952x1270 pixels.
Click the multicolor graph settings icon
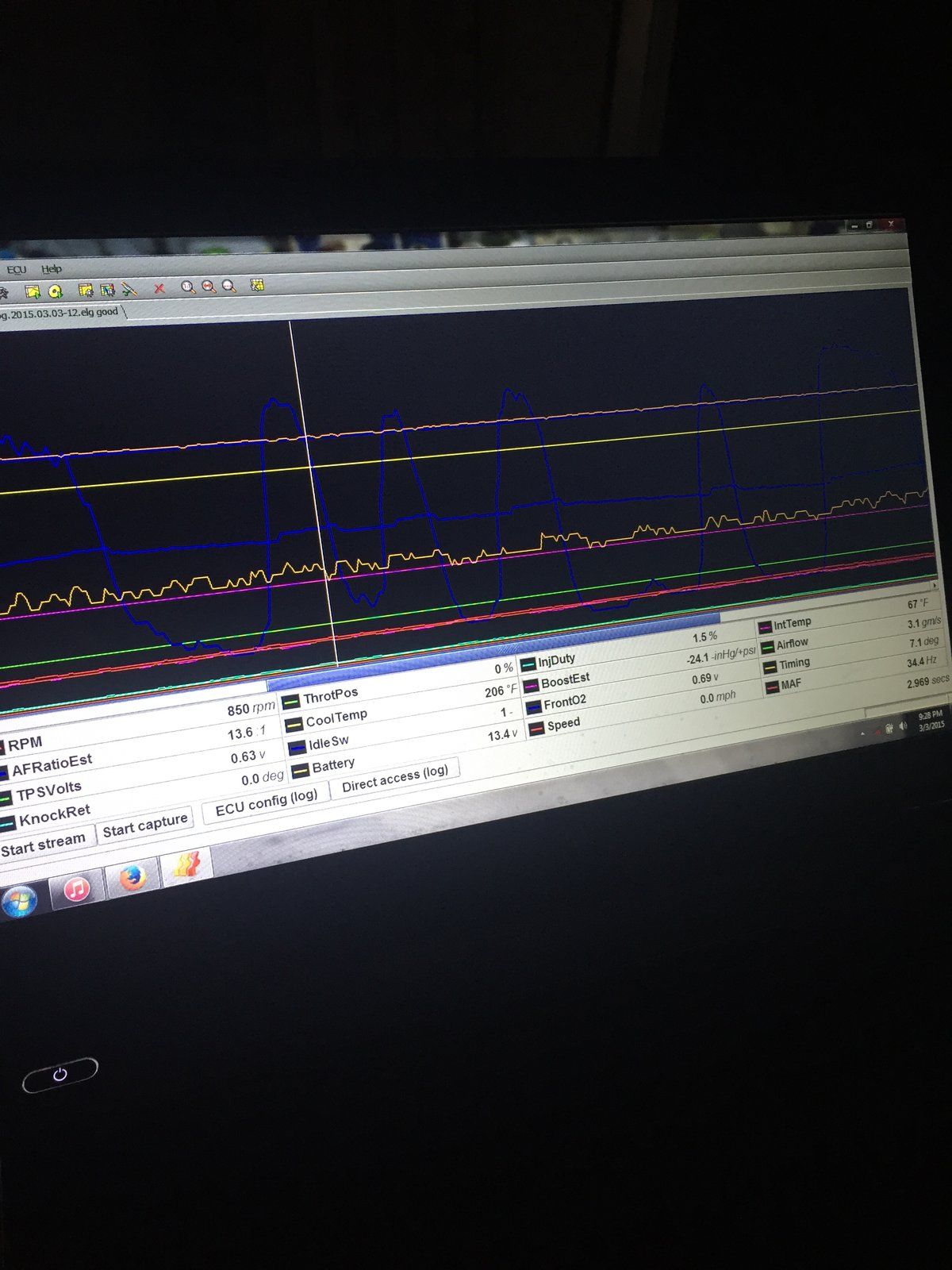(x=108, y=290)
